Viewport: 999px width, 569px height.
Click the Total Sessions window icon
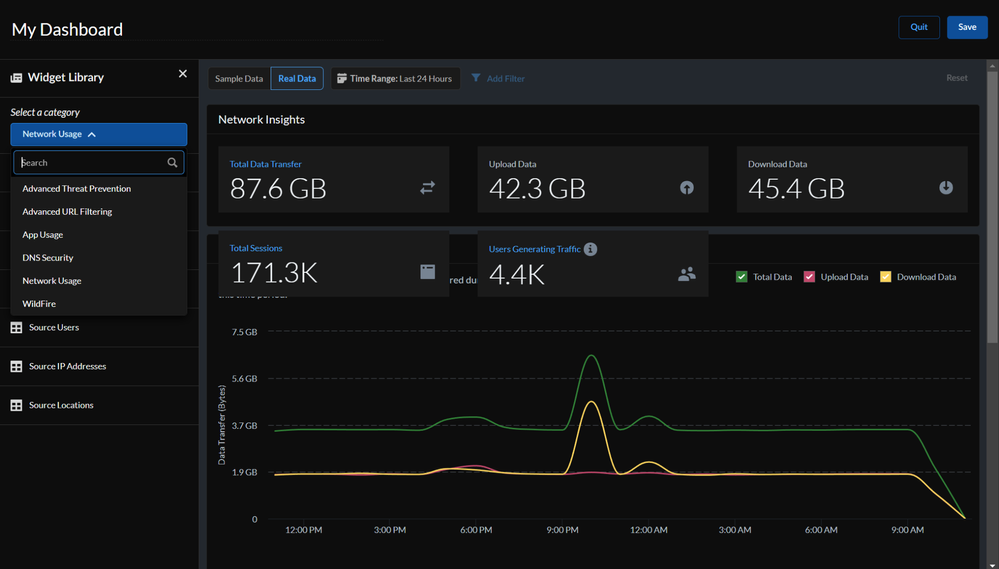point(427,272)
